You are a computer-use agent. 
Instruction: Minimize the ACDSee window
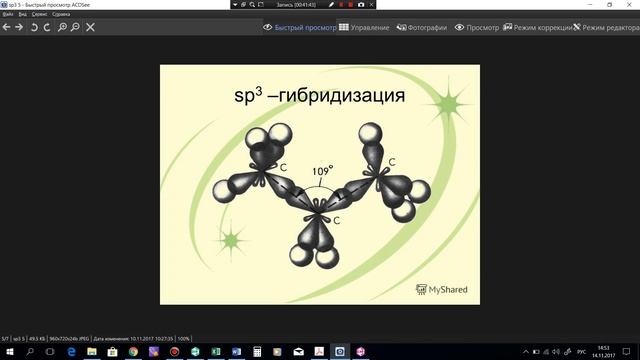tap(590, 4)
